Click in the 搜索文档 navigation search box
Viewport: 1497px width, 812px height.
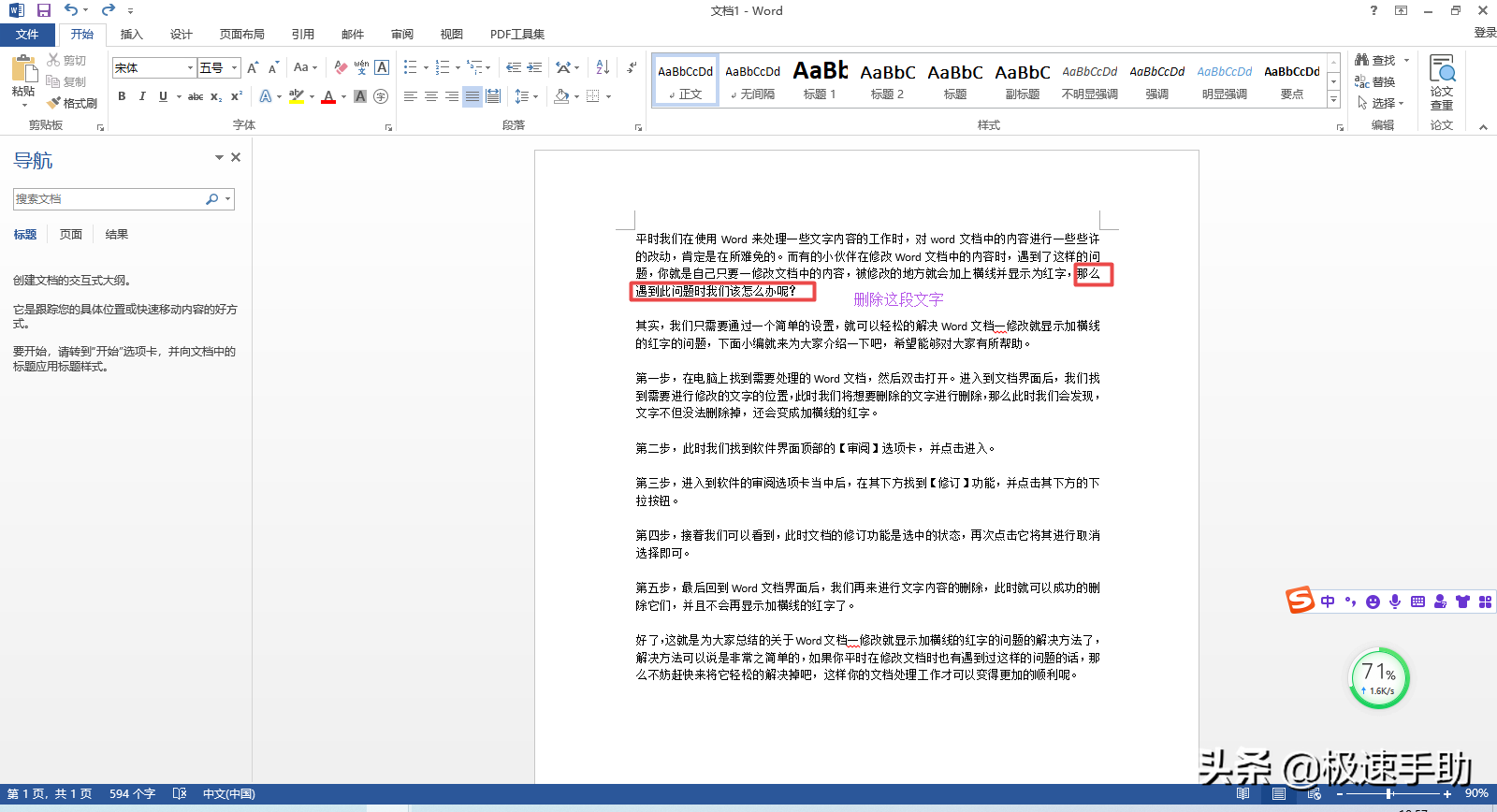pos(109,199)
